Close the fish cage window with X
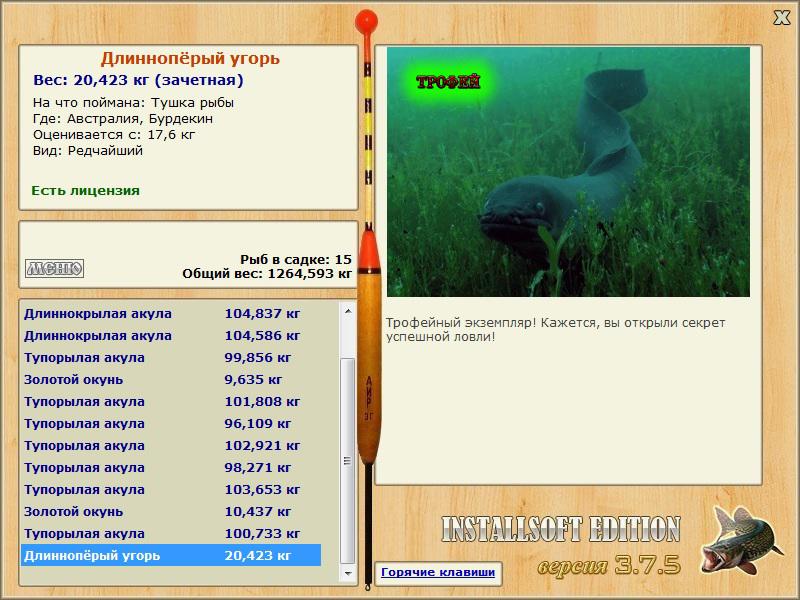Screen dimensions: 800x600 [781, 17]
